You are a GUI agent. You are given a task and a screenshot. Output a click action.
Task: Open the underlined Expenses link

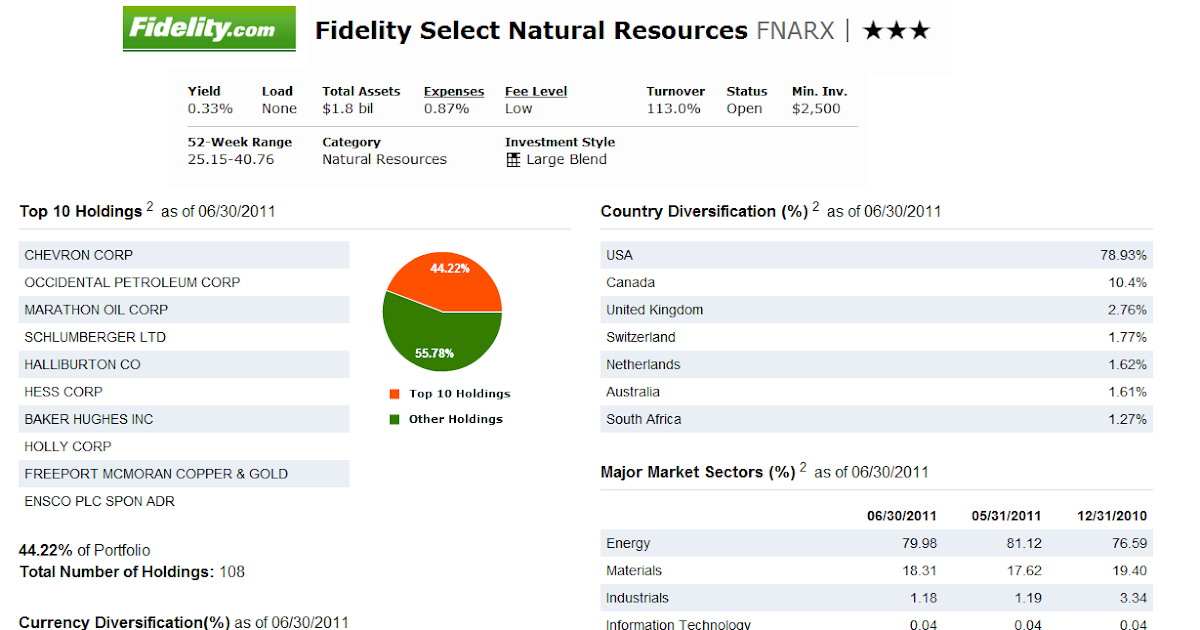coord(453,90)
